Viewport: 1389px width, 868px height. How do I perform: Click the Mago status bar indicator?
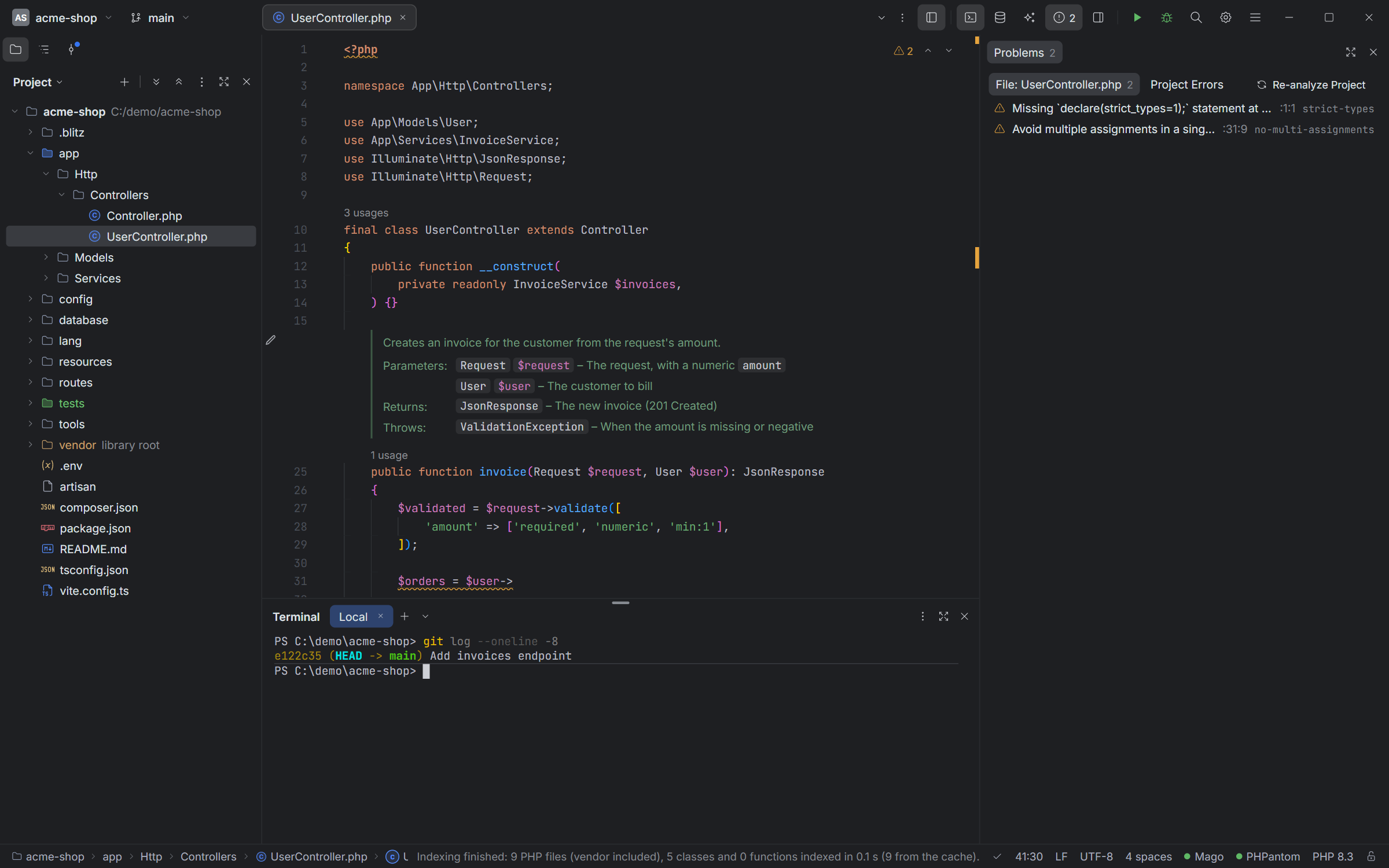click(x=1203, y=856)
